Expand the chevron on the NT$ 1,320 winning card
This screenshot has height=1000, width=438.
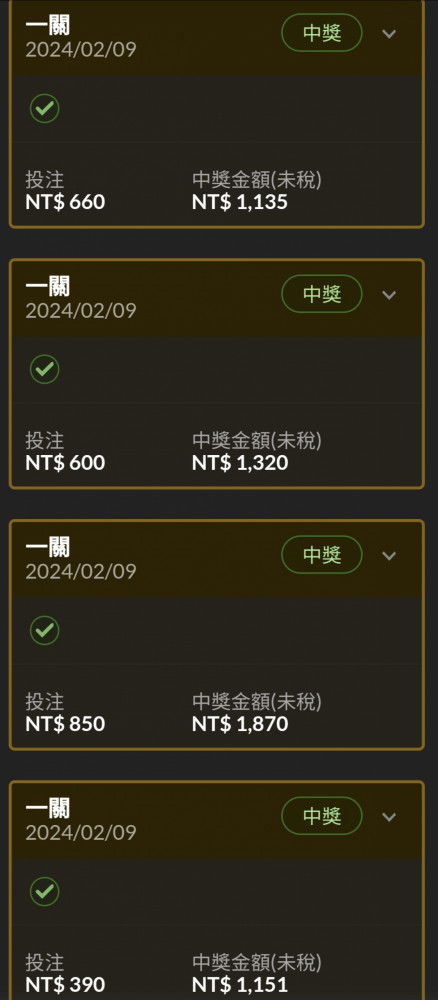390,295
